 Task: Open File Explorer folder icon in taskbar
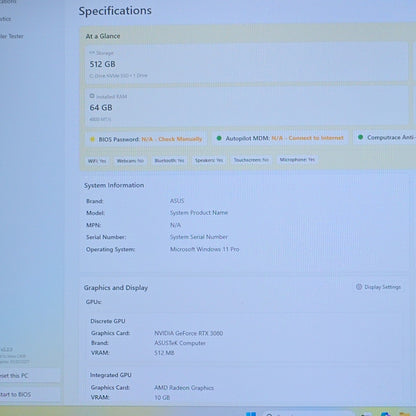pos(405,414)
